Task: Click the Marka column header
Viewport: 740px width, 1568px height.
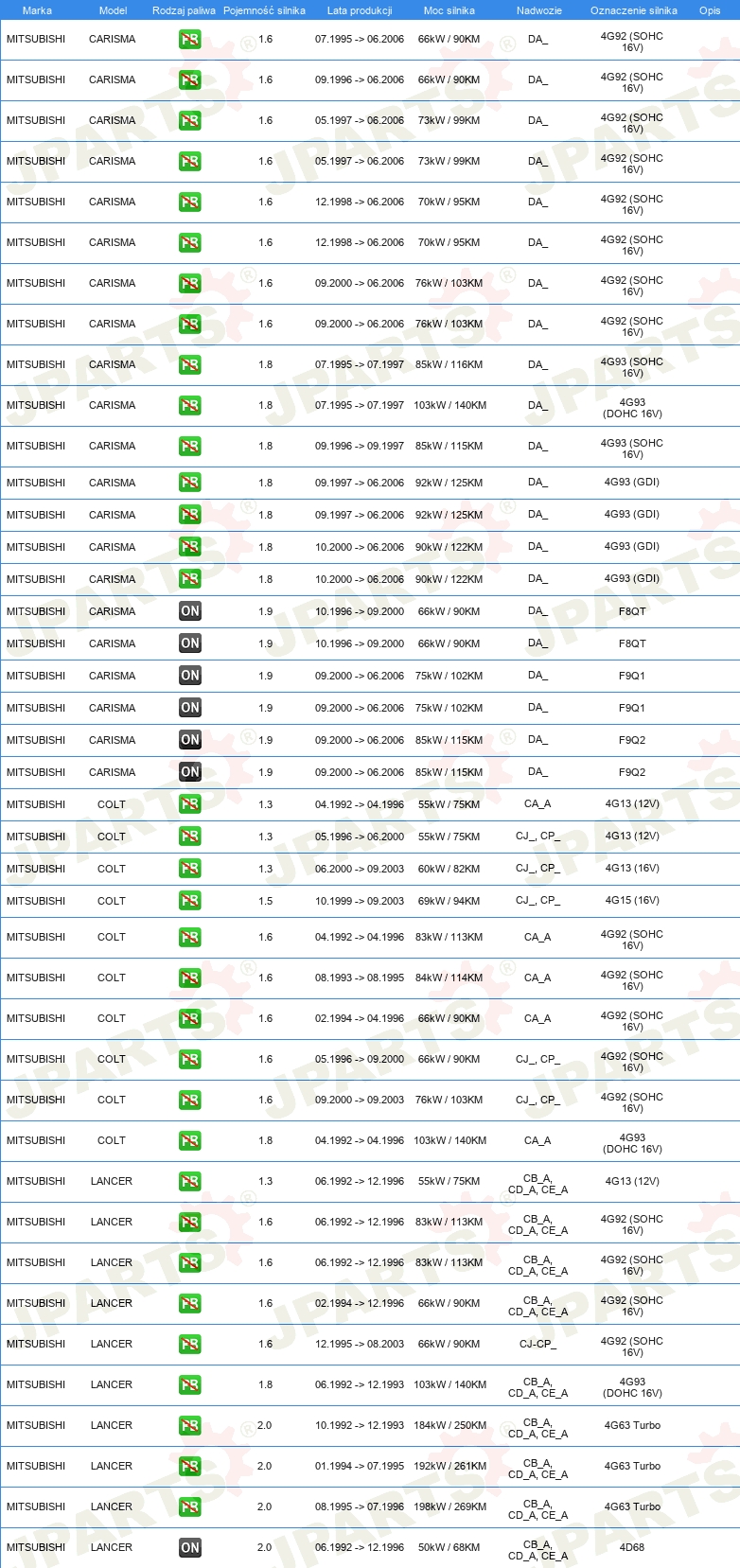Action: pyautogui.click(x=37, y=10)
